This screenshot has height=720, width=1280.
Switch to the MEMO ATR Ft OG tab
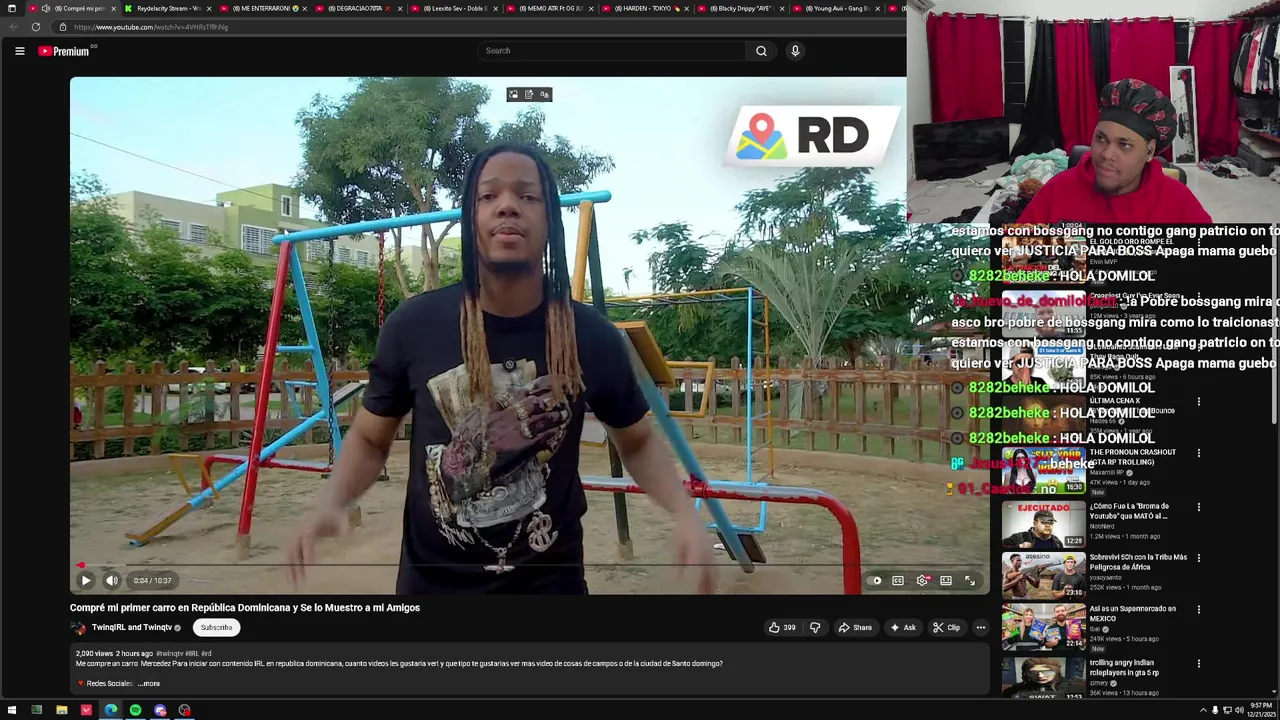(550, 8)
